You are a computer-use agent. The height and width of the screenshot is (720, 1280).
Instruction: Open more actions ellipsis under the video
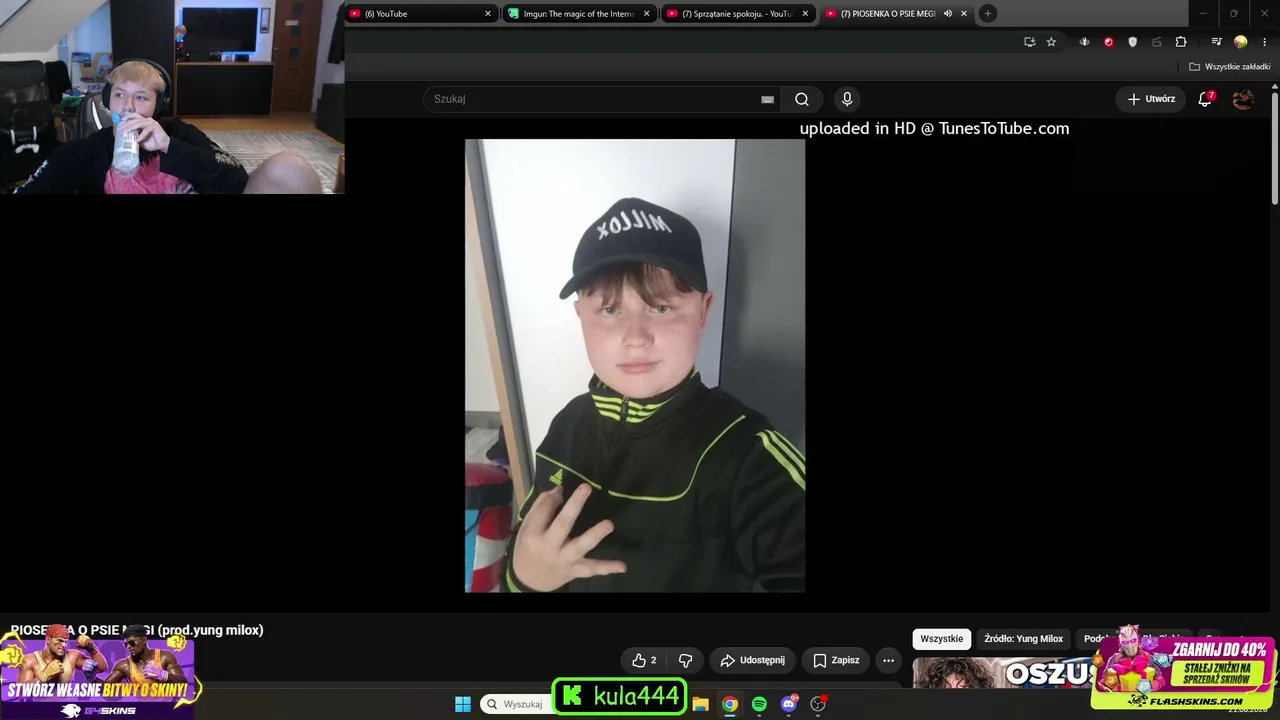pyautogui.click(x=888, y=660)
